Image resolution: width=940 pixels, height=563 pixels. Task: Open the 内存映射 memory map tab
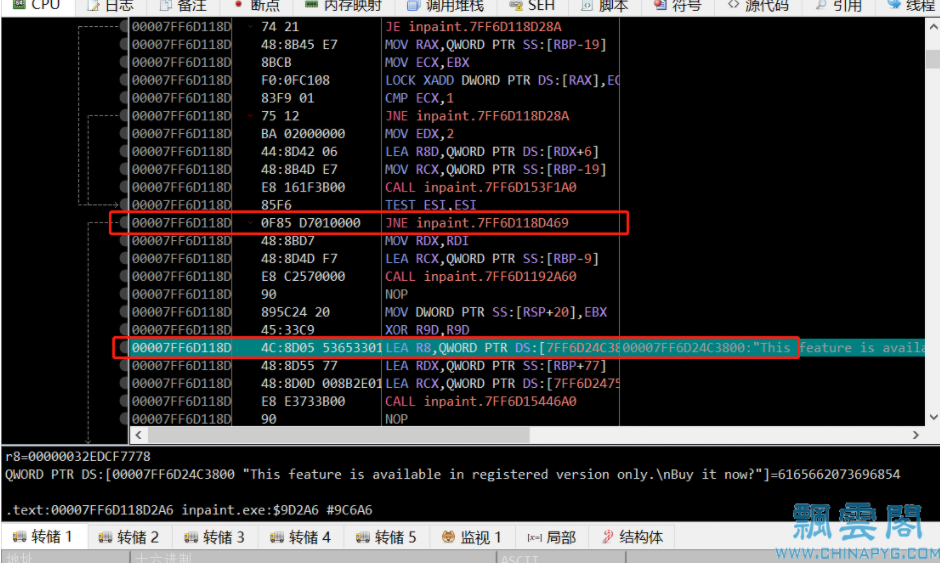(344, 5)
